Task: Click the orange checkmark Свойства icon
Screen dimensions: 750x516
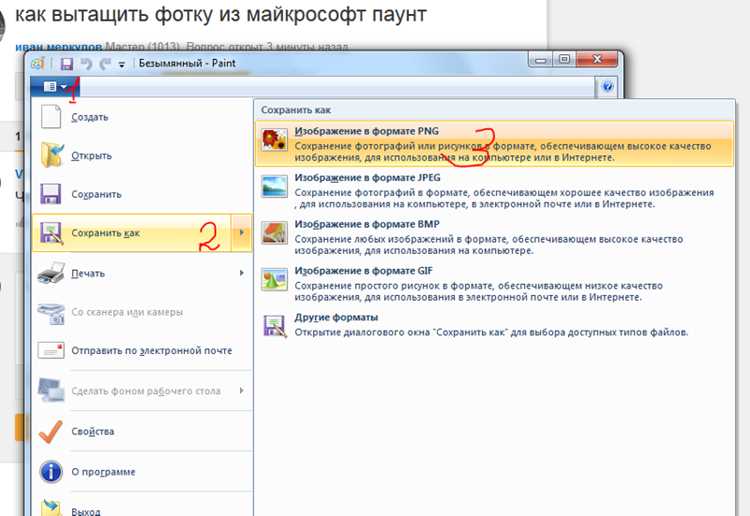Action: pyautogui.click(x=50, y=431)
